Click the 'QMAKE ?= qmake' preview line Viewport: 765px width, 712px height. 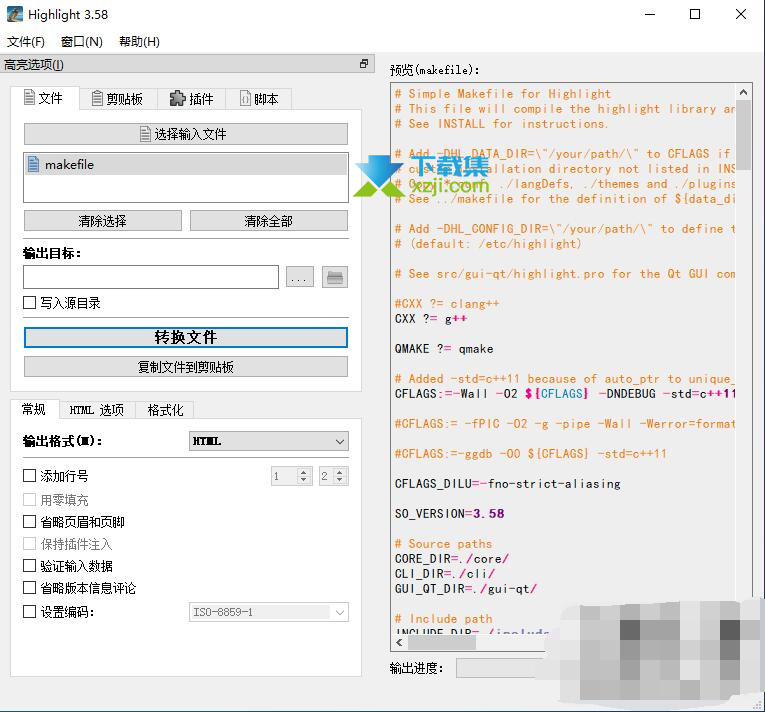click(x=444, y=348)
